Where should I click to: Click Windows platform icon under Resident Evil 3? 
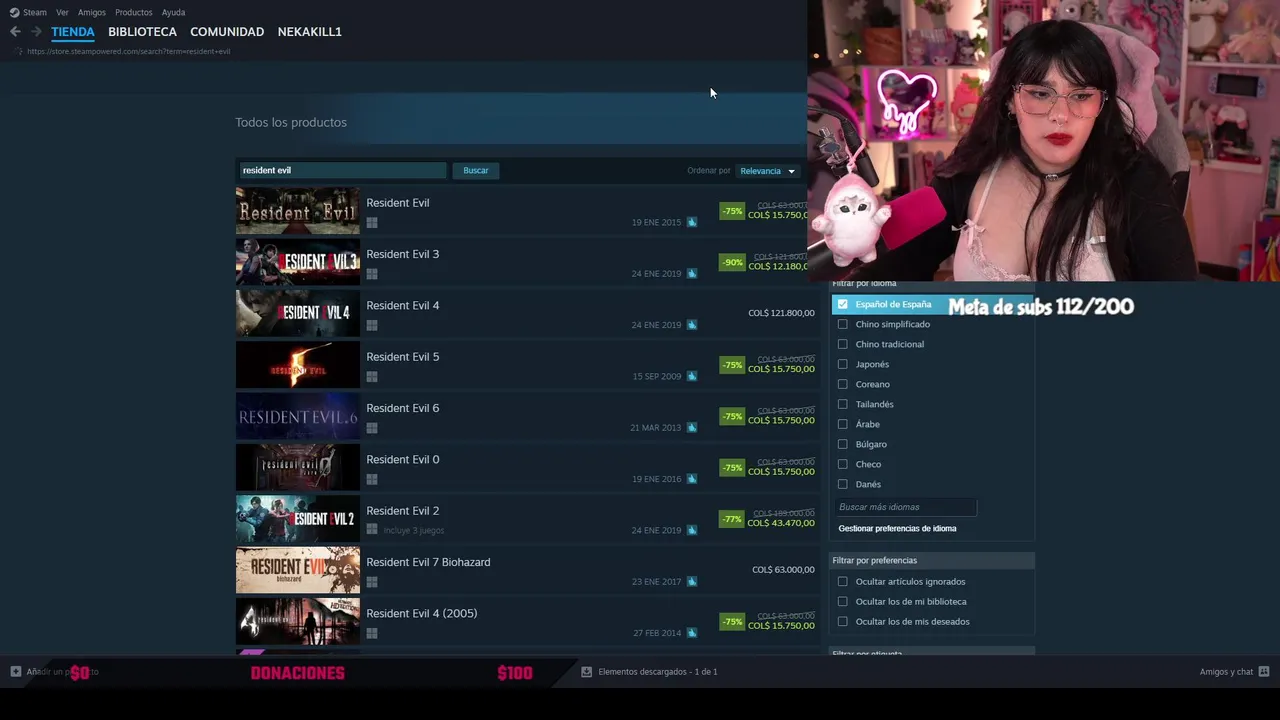pyautogui.click(x=372, y=274)
